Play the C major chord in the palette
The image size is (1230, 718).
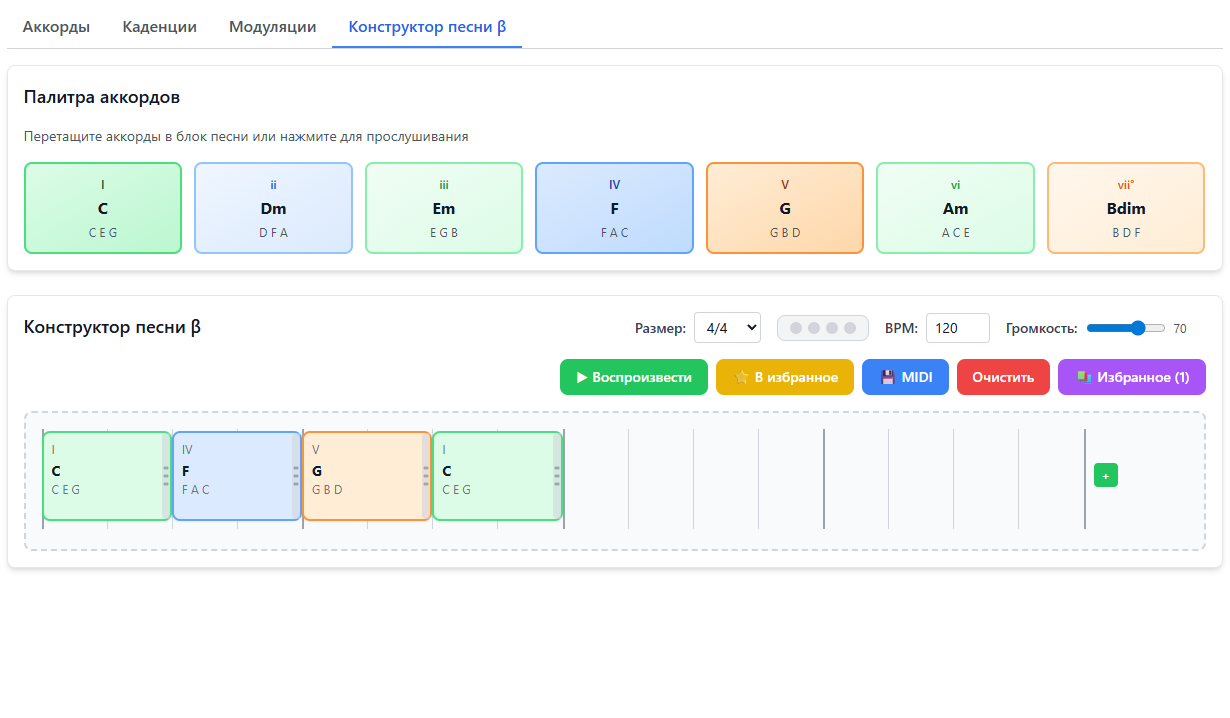103,208
